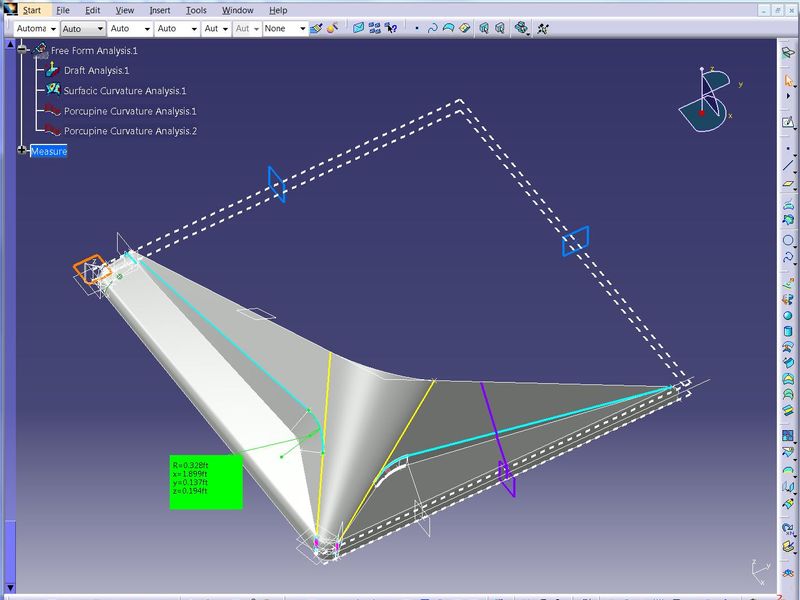Screen dimensions: 800x600
Task: Select Porcupine Curvature Analysis.1 in the tree
Action: click(130, 111)
